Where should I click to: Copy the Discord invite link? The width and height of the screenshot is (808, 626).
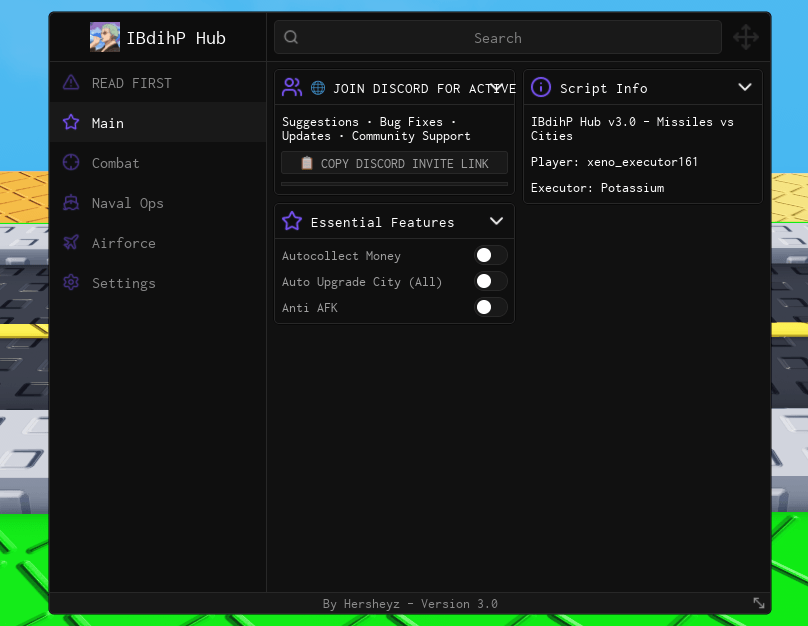pyautogui.click(x=394, y=163)
